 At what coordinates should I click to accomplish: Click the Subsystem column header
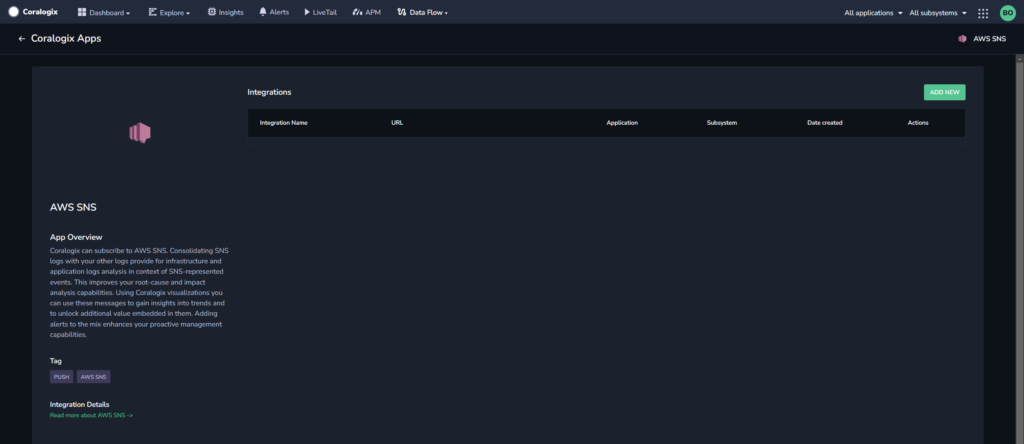pos(722,123)
